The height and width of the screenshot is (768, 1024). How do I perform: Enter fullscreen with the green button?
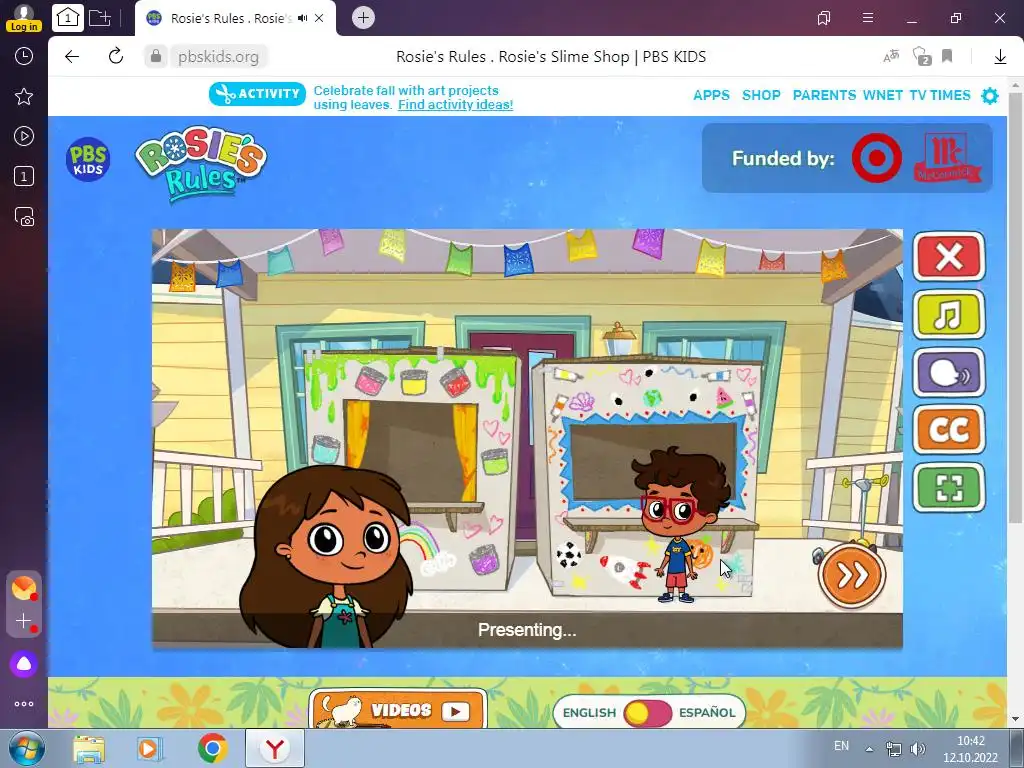[948, 487]
